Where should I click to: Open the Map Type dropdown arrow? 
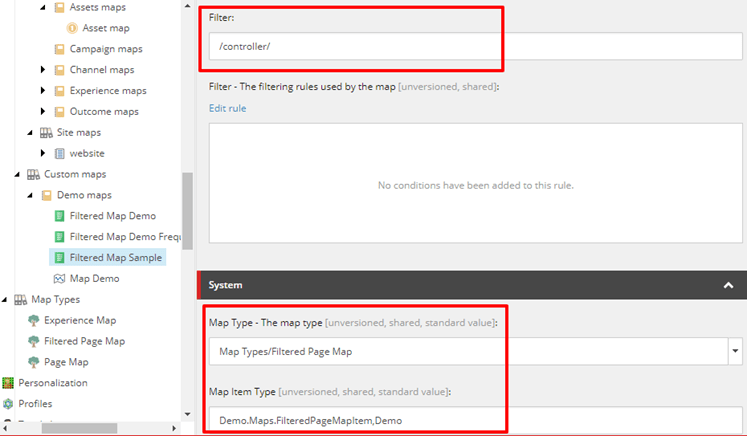[x=736, y=352]
